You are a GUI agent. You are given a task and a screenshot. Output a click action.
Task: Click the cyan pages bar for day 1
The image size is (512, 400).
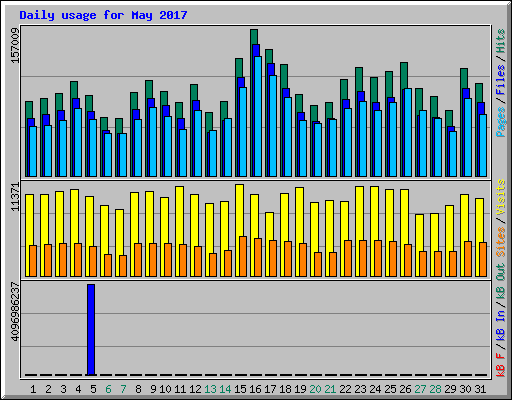33,151
